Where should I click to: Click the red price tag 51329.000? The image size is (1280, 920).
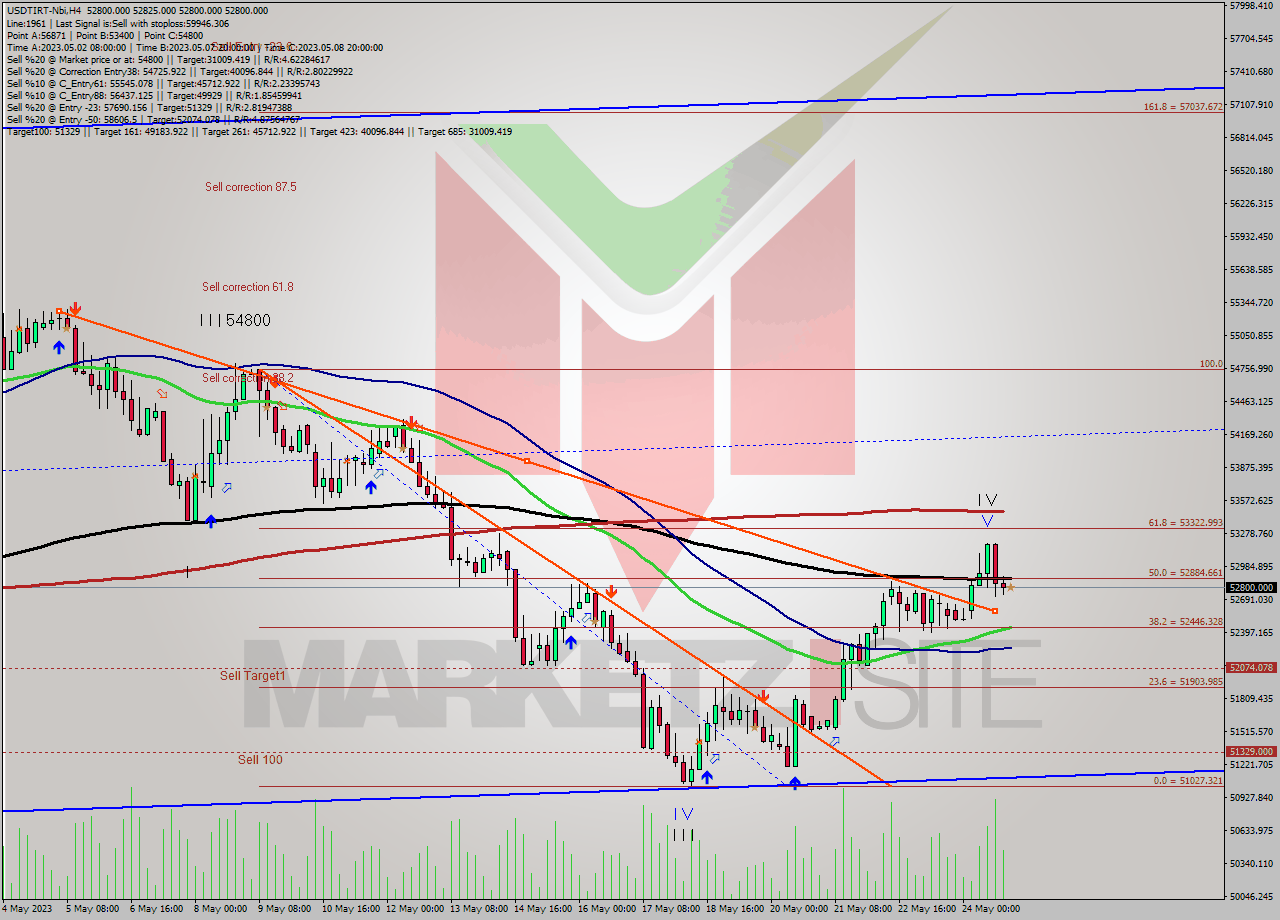click(x=1251, y=751)
